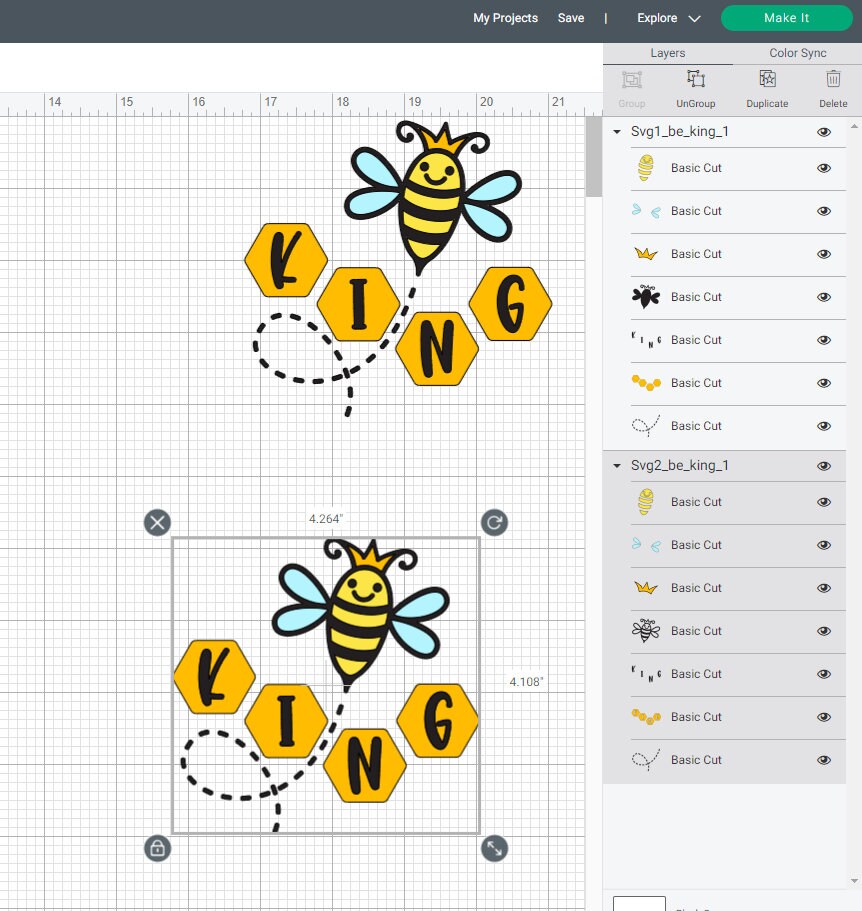
Task: Click the Make It button
Action: tap(787, 18)
